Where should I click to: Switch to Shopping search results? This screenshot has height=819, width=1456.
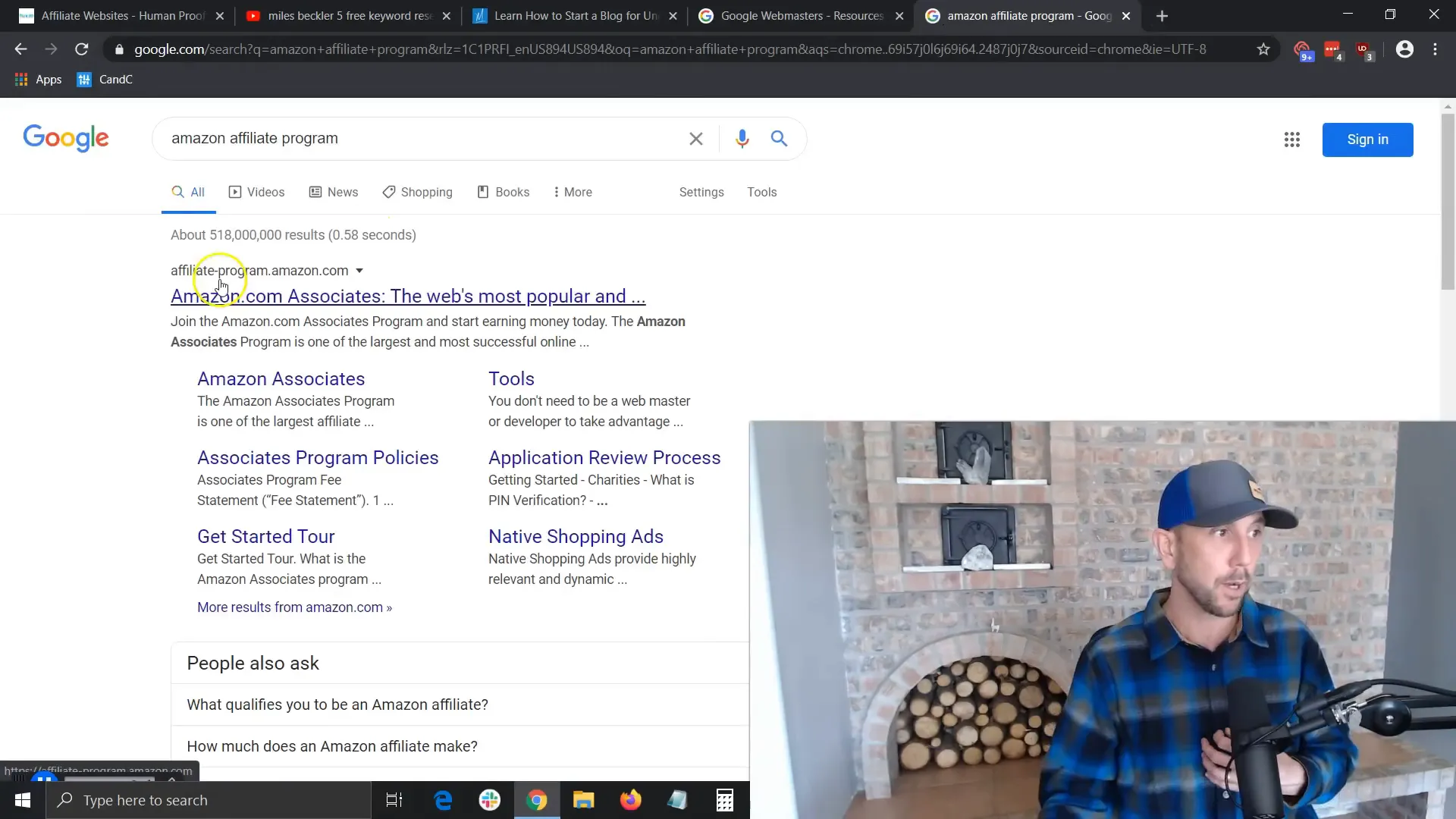point(418,193)
